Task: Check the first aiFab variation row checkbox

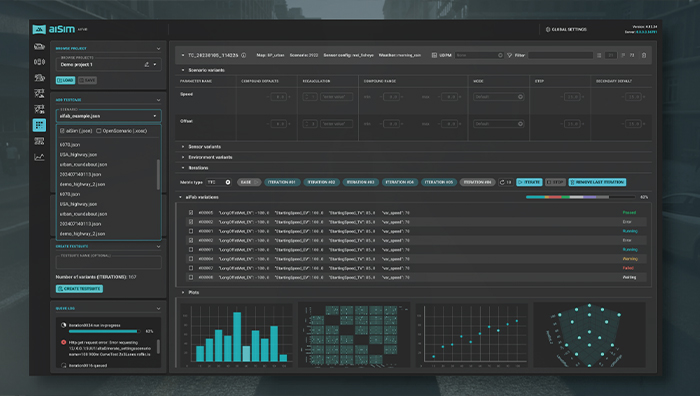Action: (x=191, y=213)
